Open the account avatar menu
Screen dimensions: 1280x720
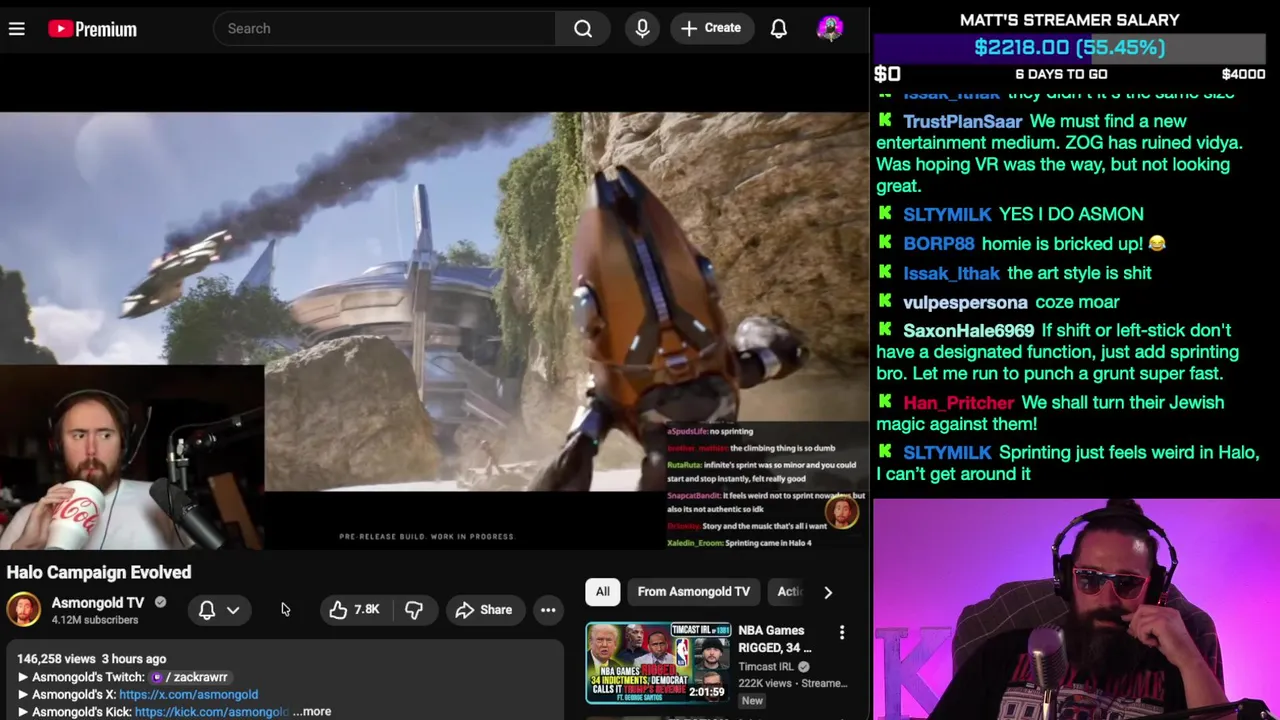tap(829, 28)
